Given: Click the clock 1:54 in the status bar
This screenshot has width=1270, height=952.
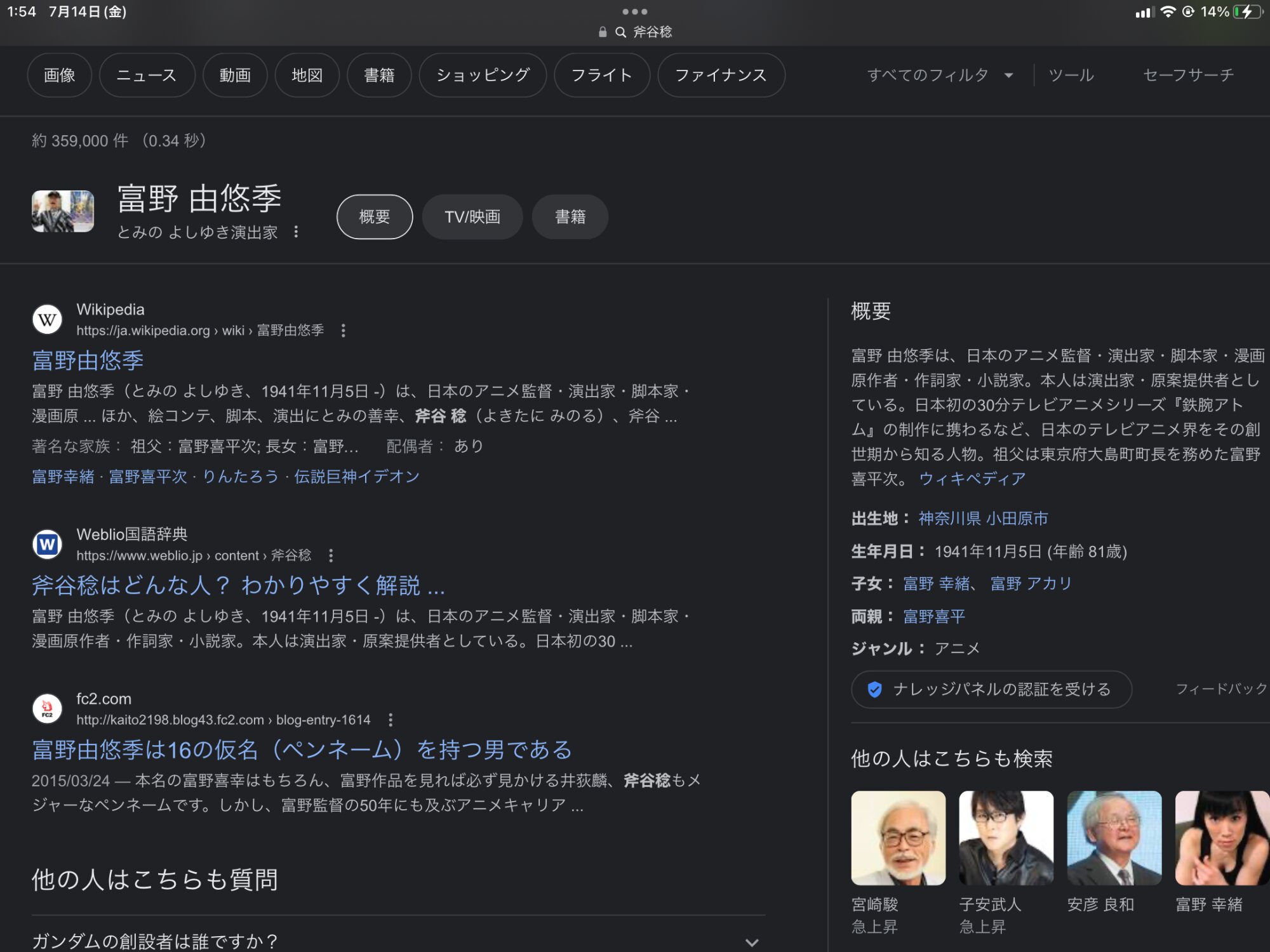Looking at the screenshot, I should [x=22, y=11].
